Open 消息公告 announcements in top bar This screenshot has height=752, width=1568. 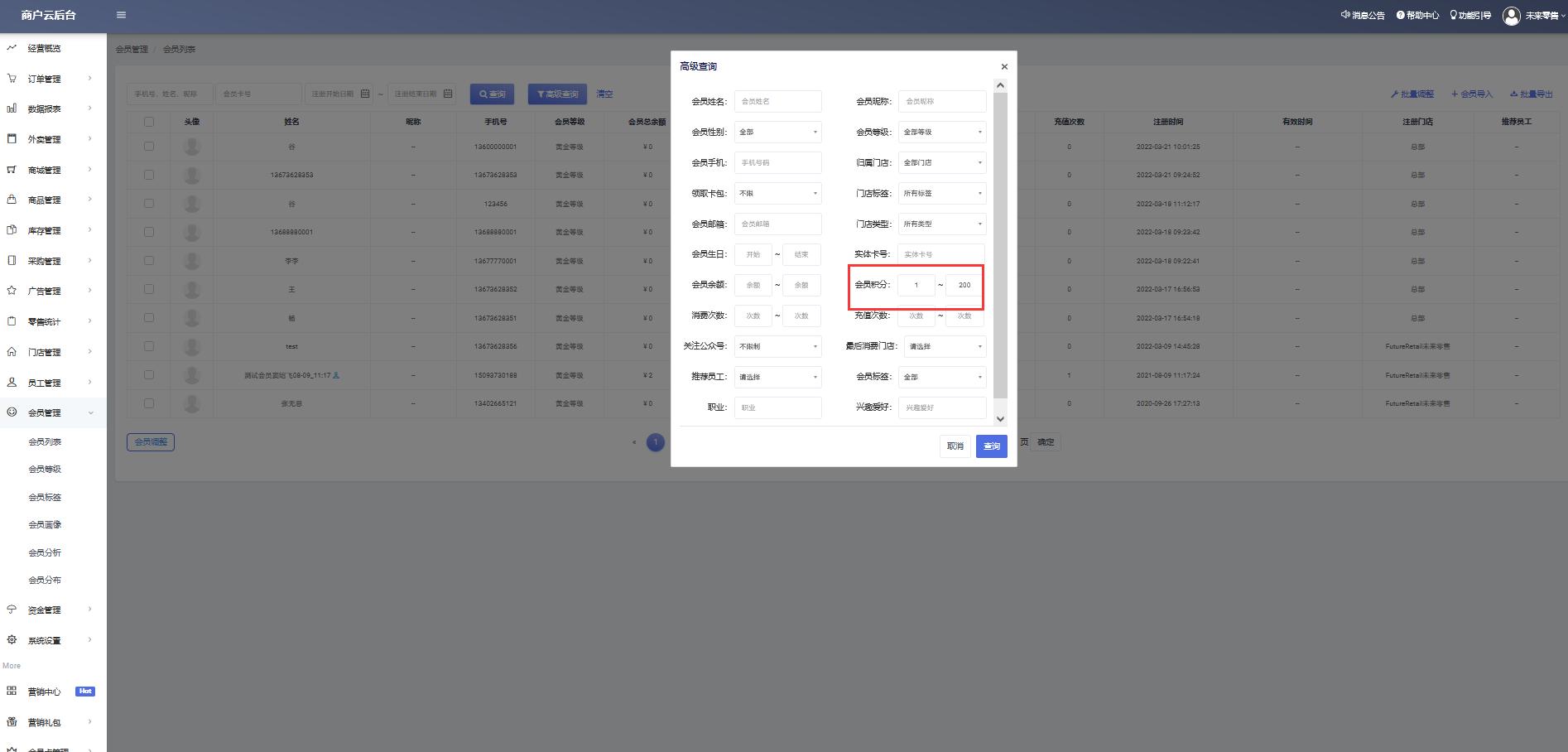(1363, 15)
